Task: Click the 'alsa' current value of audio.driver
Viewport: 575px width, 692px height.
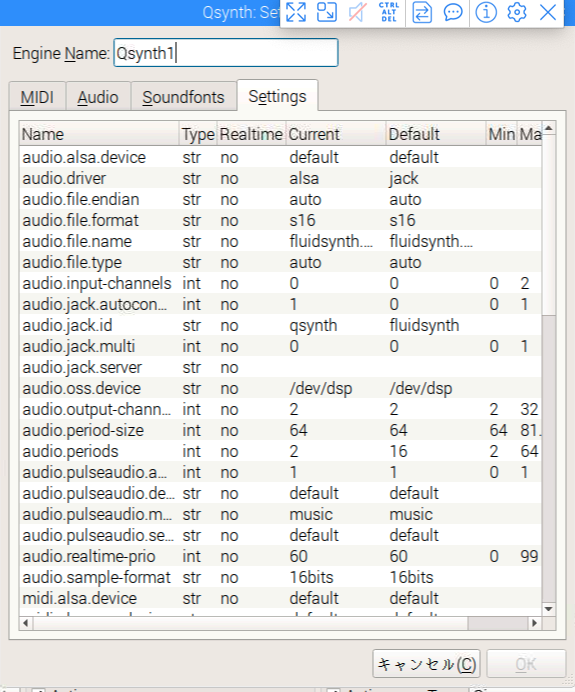Action: [304, 179]
